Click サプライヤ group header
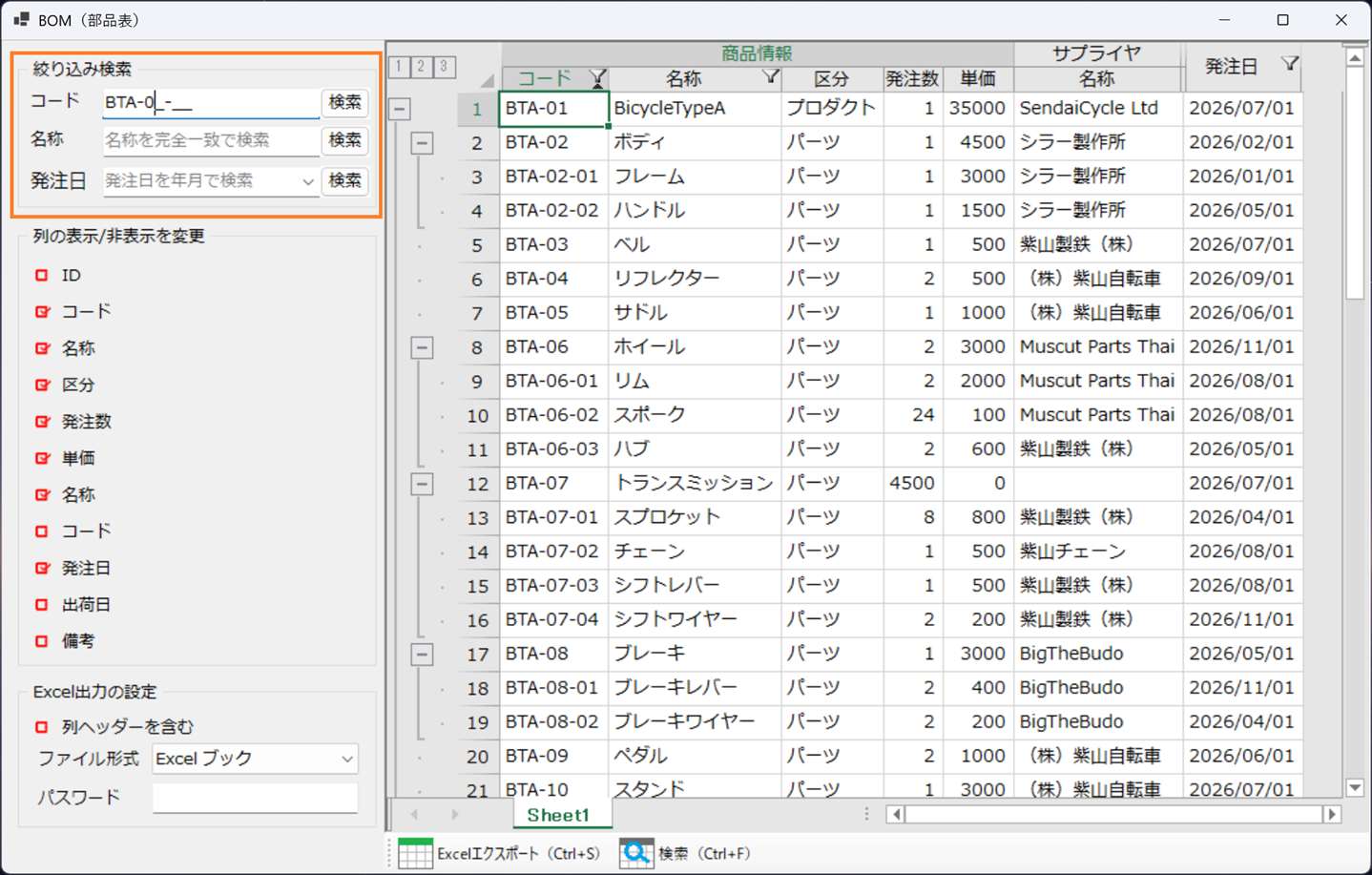 tap(1097, 54)
